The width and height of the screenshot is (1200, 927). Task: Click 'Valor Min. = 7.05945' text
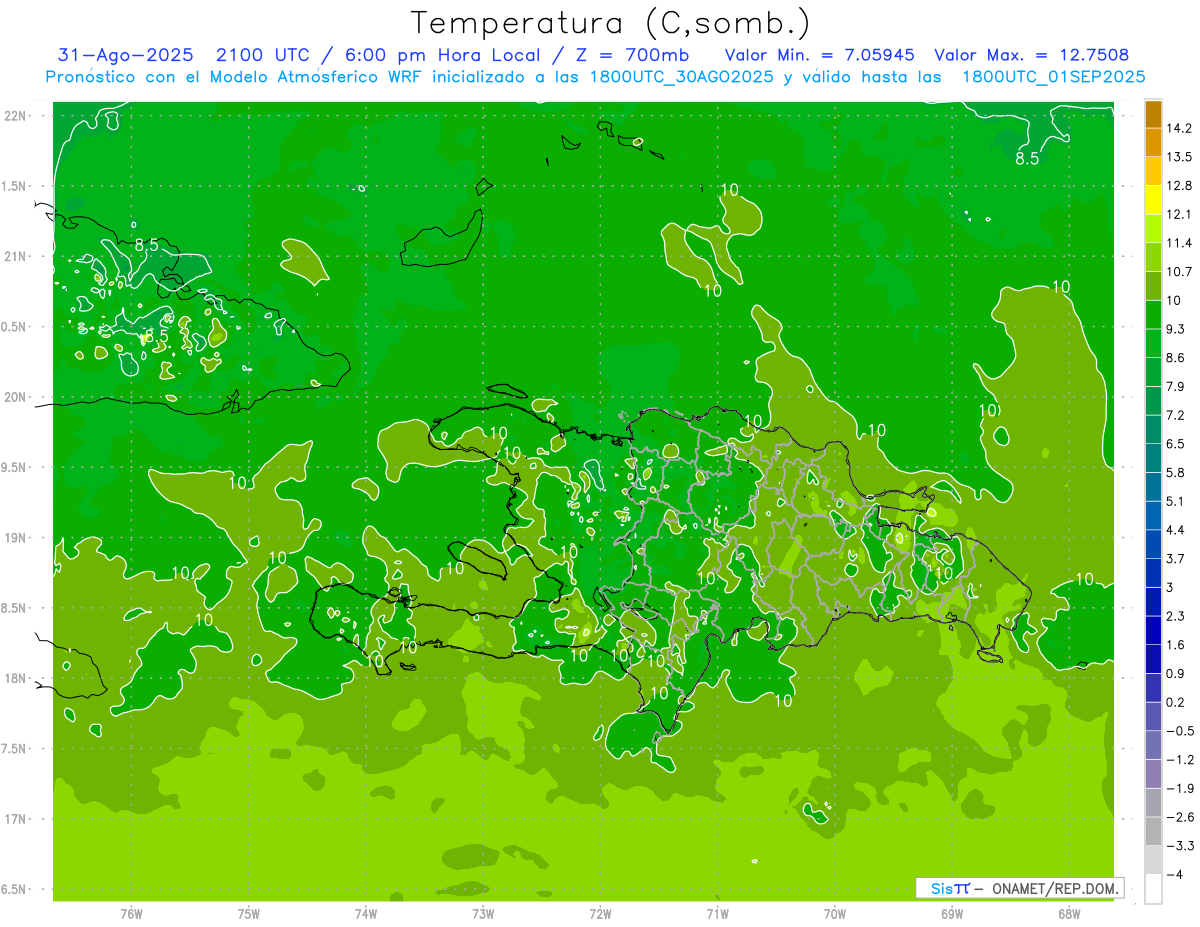tap(820, 55)
